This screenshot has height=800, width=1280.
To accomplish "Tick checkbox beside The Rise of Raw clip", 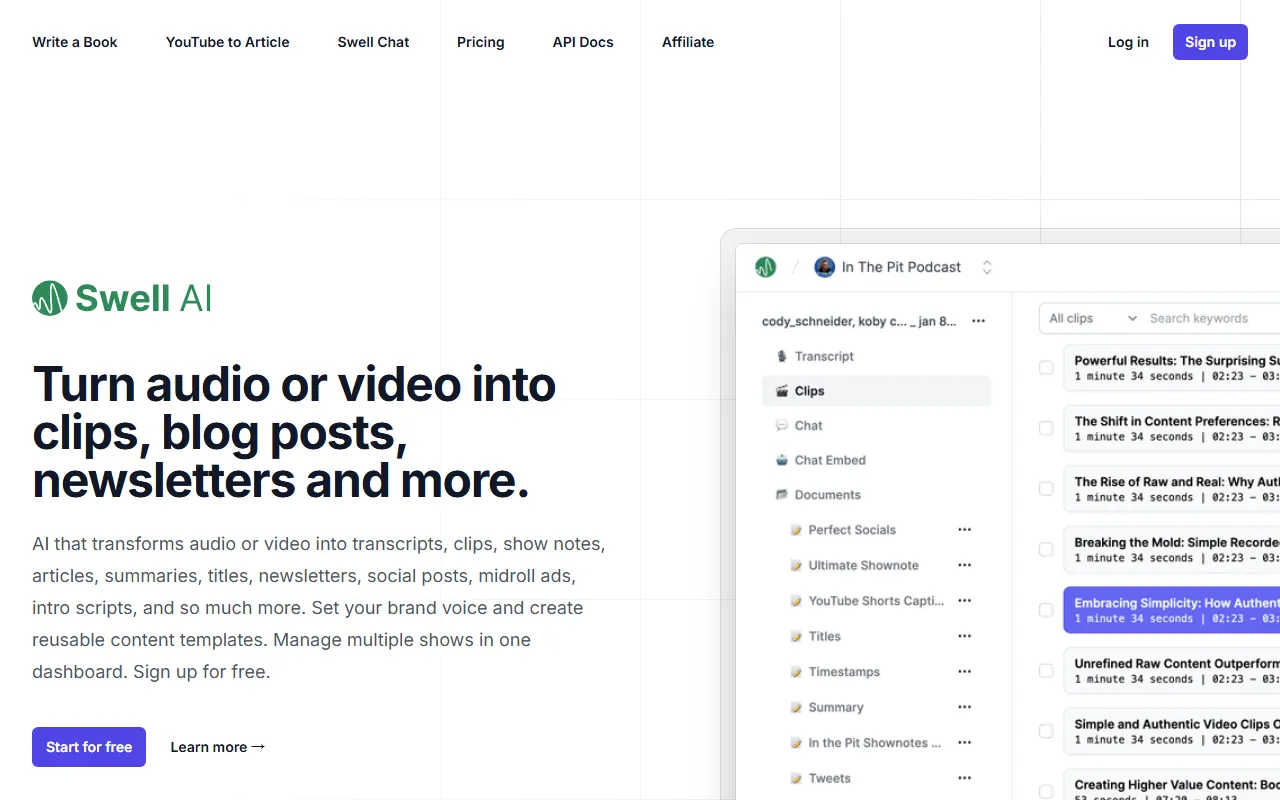I will tap(1046, 489).
